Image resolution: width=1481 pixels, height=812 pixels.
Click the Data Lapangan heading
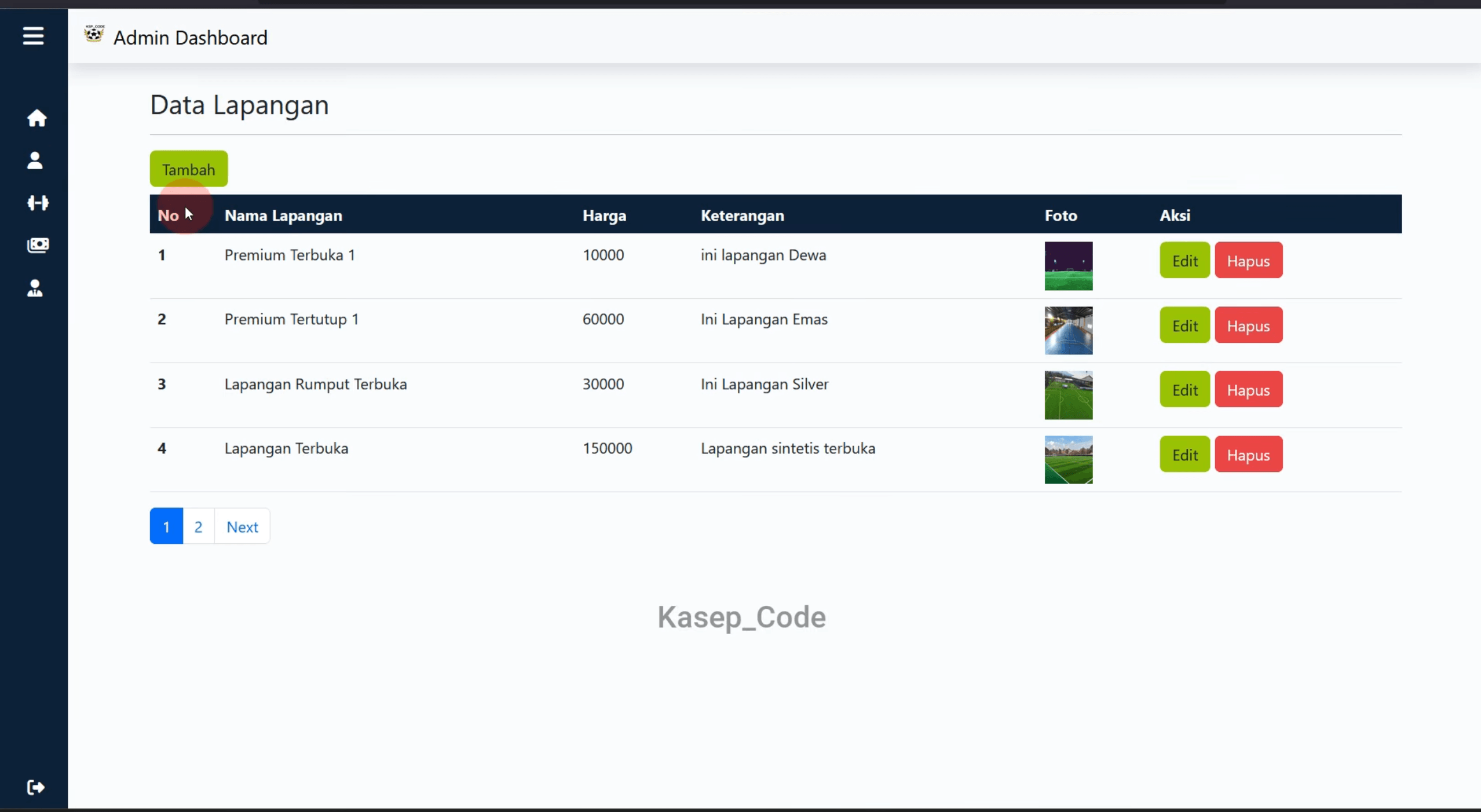pyautogui.click(x=239, y=105)
